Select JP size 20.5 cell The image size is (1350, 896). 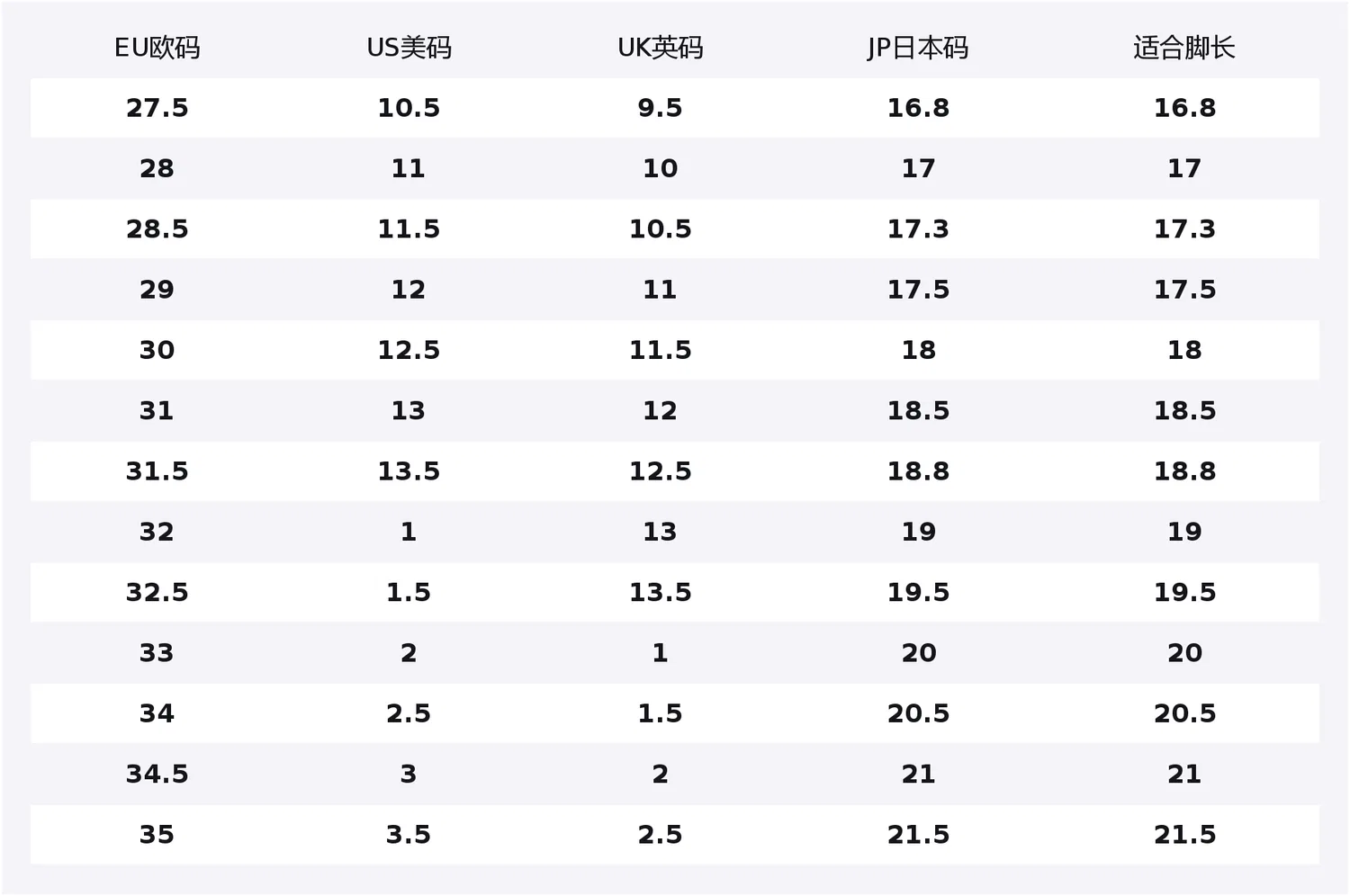click(x=918, y=713)
